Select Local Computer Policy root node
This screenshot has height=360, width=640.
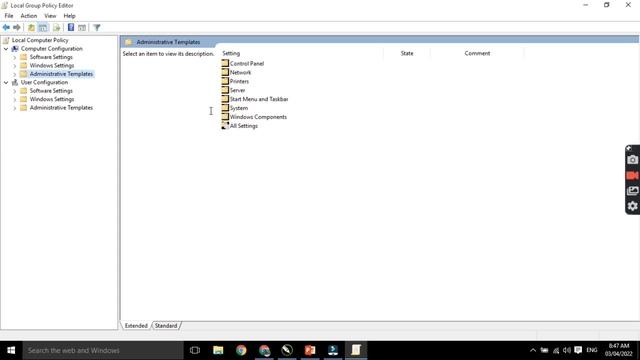[40, 40]
